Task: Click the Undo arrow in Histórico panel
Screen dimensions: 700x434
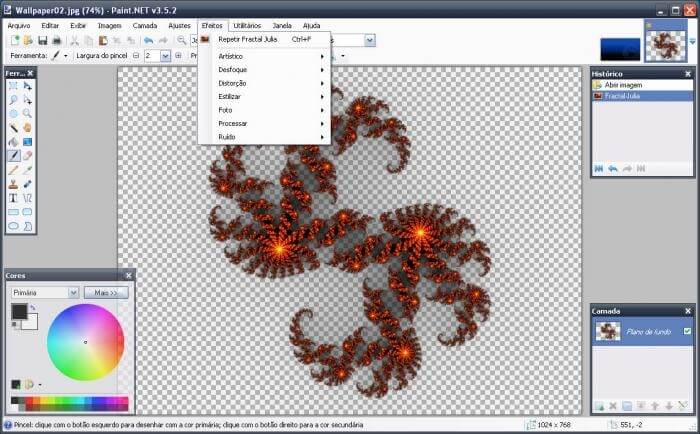Action: (x=613, y=169)
